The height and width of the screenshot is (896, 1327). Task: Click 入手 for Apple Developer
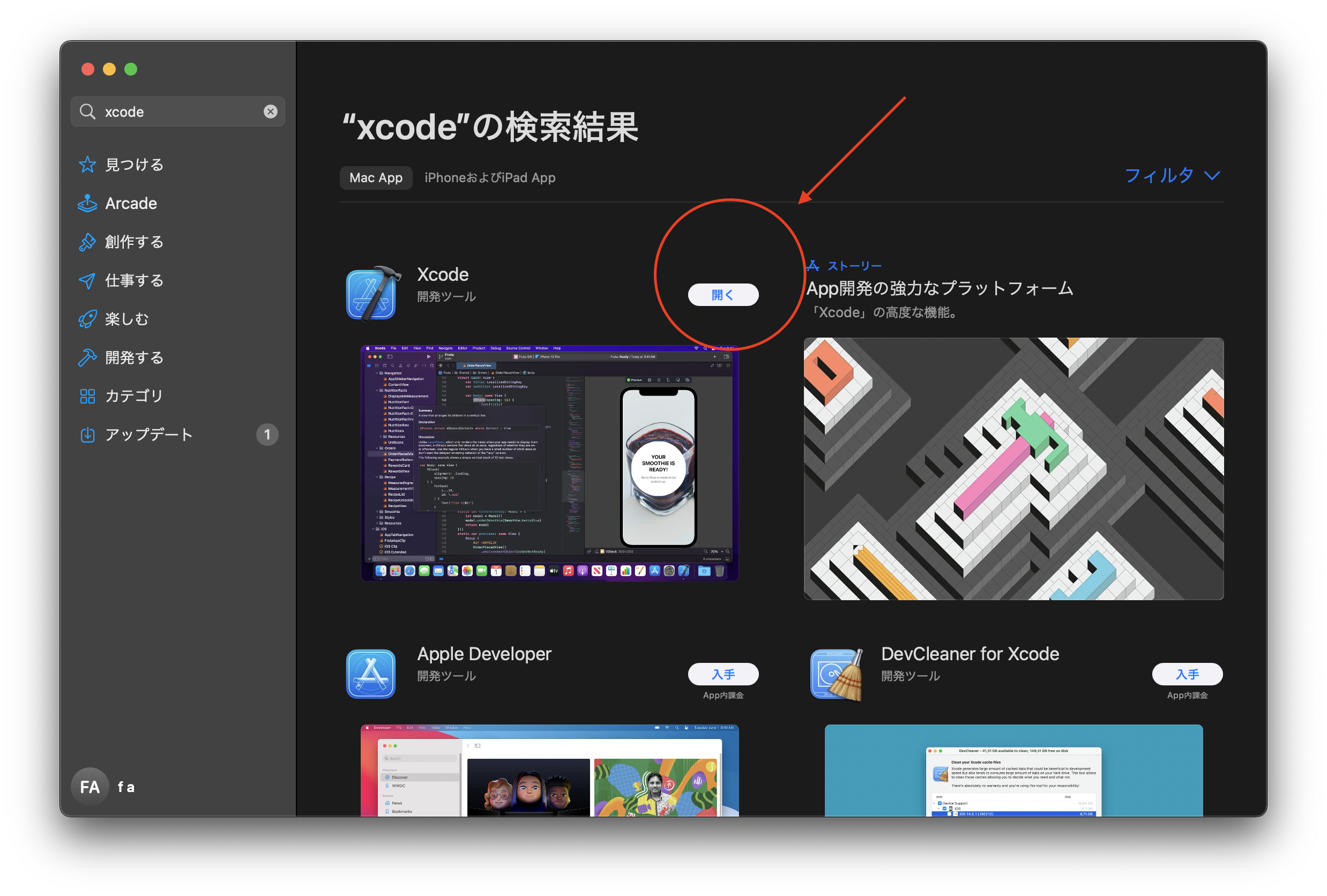(723, 674)
